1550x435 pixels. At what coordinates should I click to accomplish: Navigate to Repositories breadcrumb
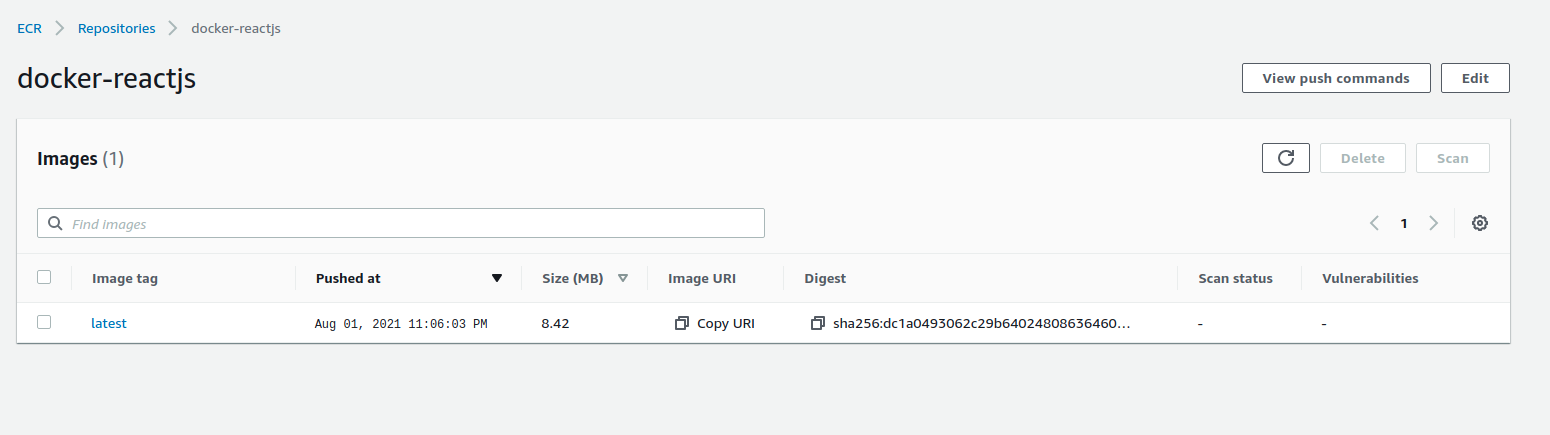pyautogui.click(x=117, y=28)
